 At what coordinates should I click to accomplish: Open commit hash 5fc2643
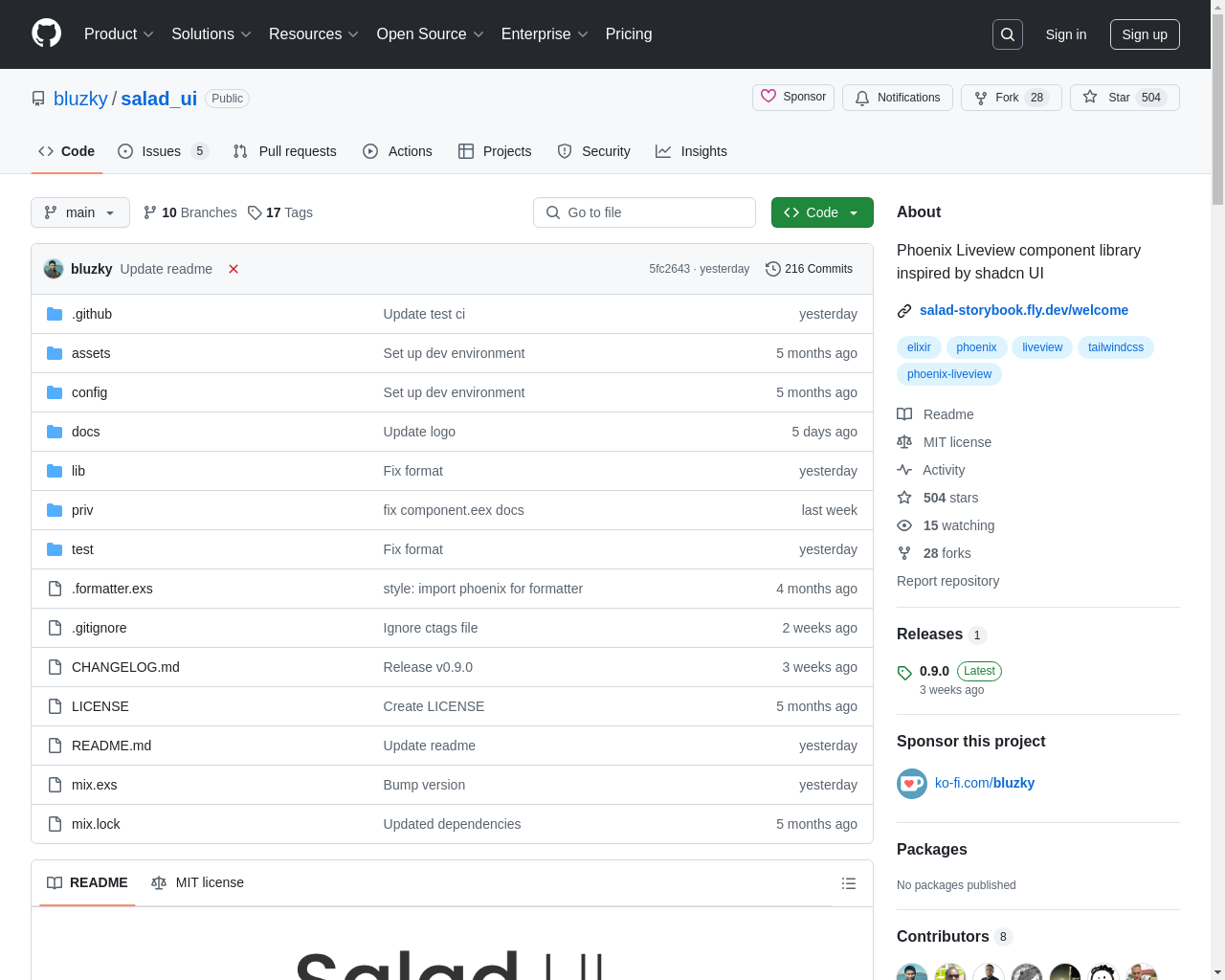click(x=669, y=269)
